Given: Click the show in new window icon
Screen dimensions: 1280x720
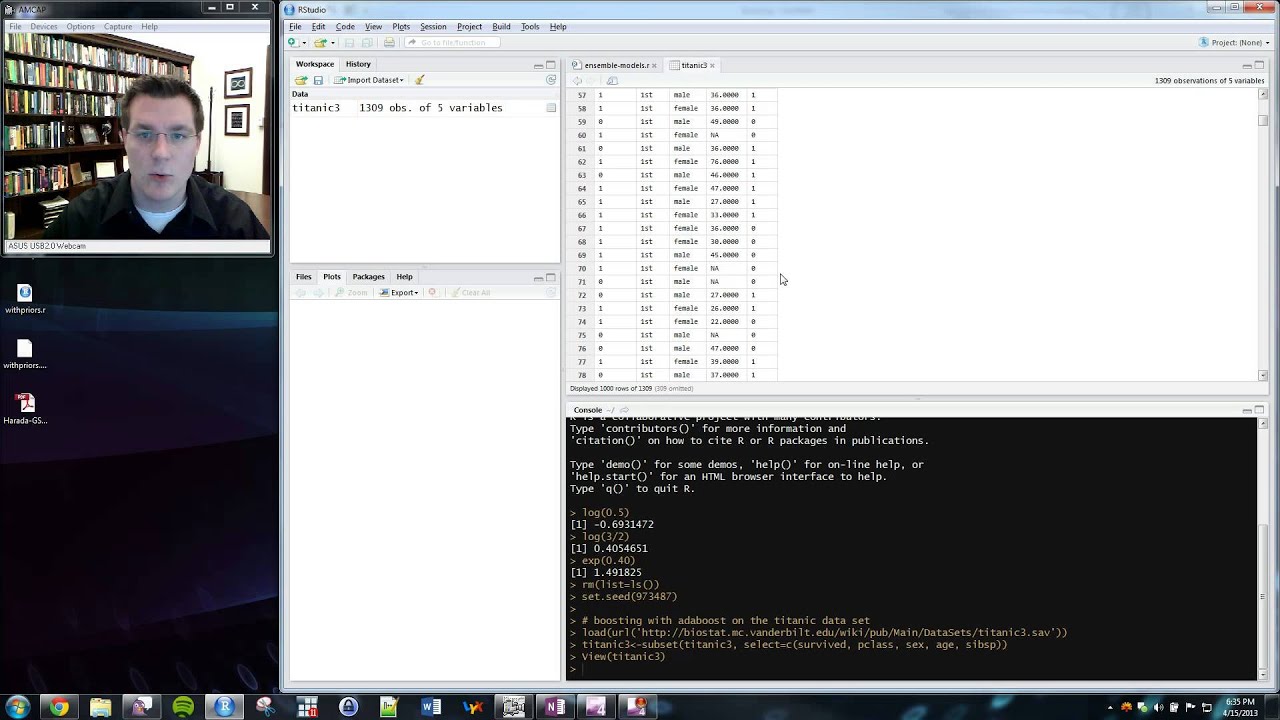Looking at the screenshot, I should click(x=612, y=81).
